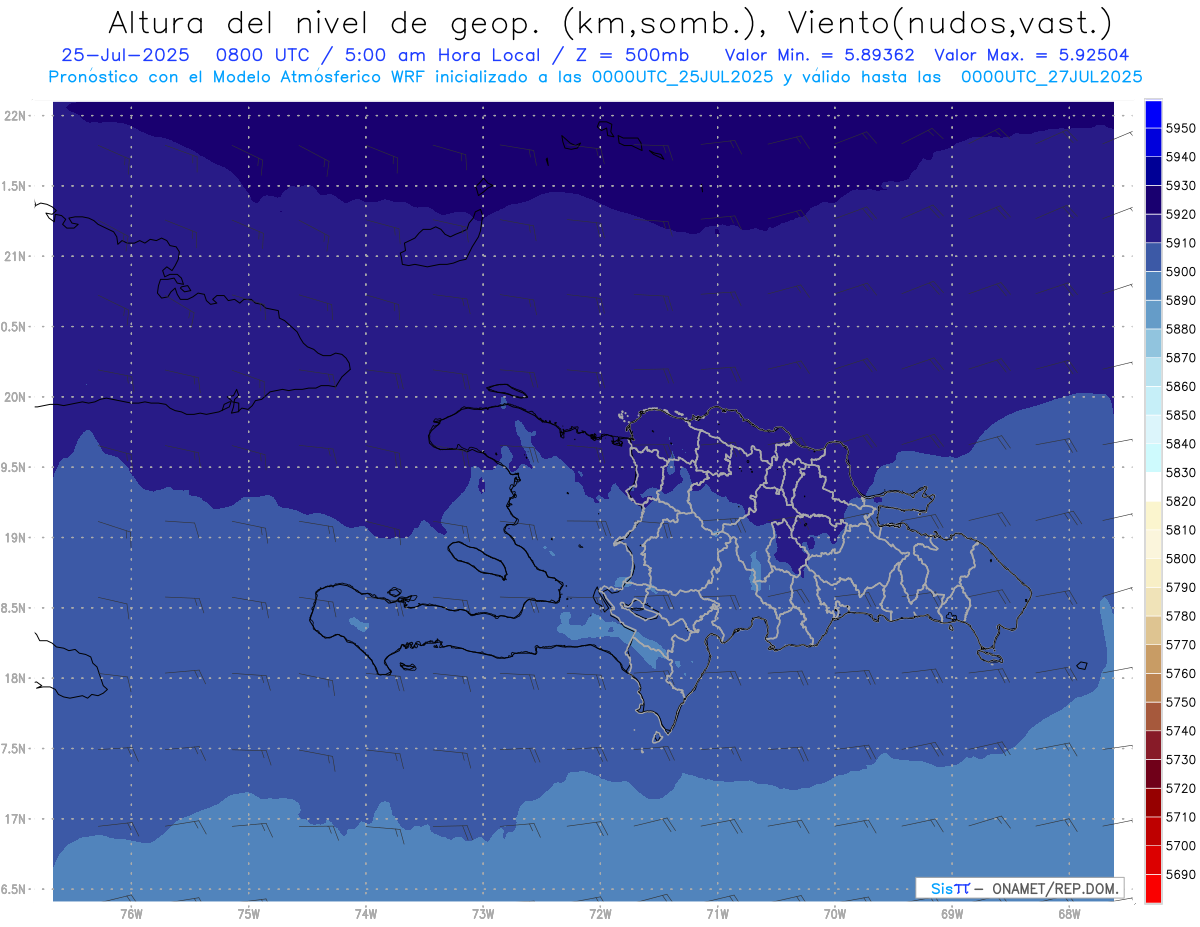Click the 8.5N latitude label
This screenshot has width=1200, height=927.
click(x=15, y=609)
